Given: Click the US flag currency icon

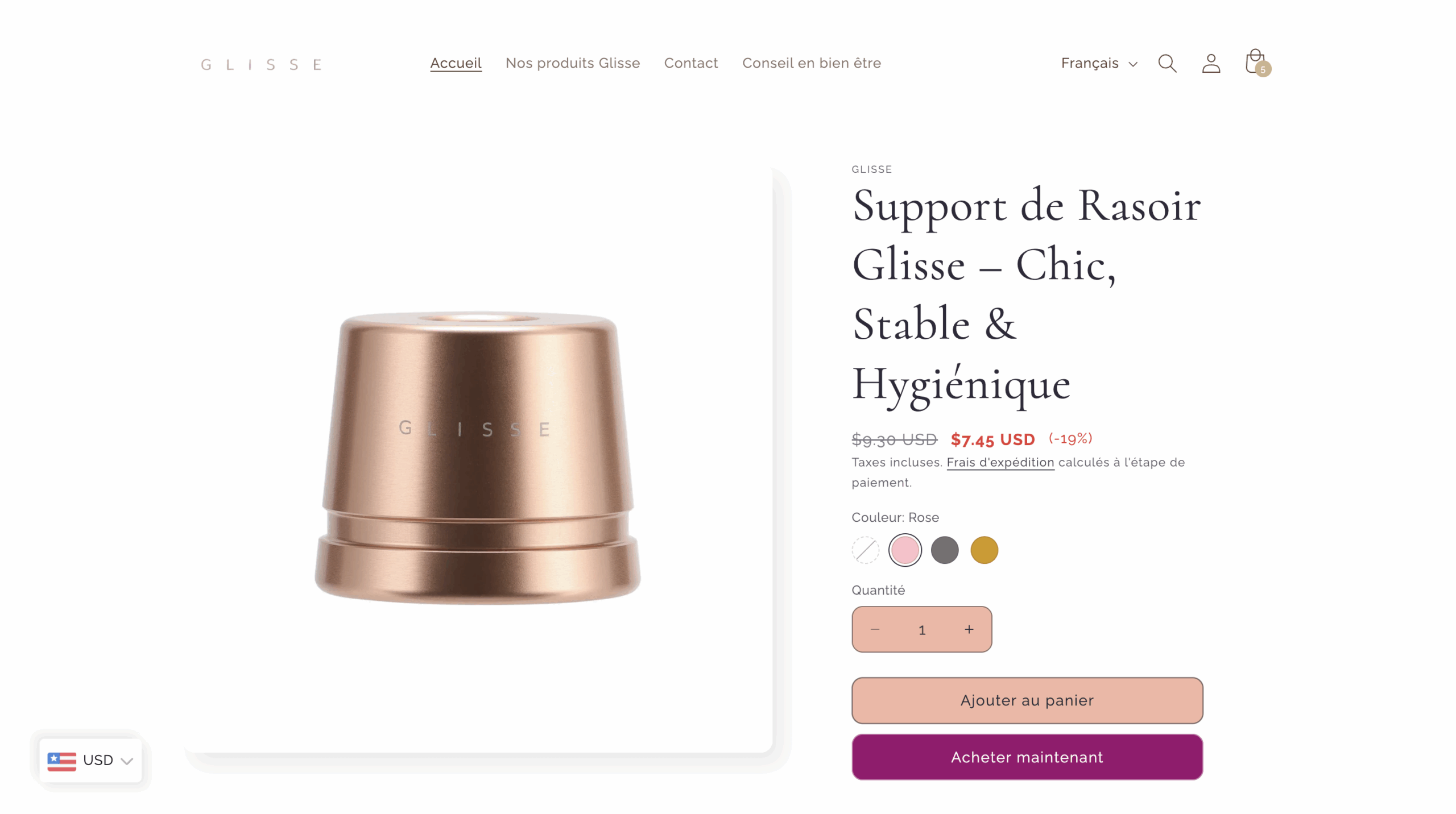Looking at the screenshot, I should [x=61, y=761].
